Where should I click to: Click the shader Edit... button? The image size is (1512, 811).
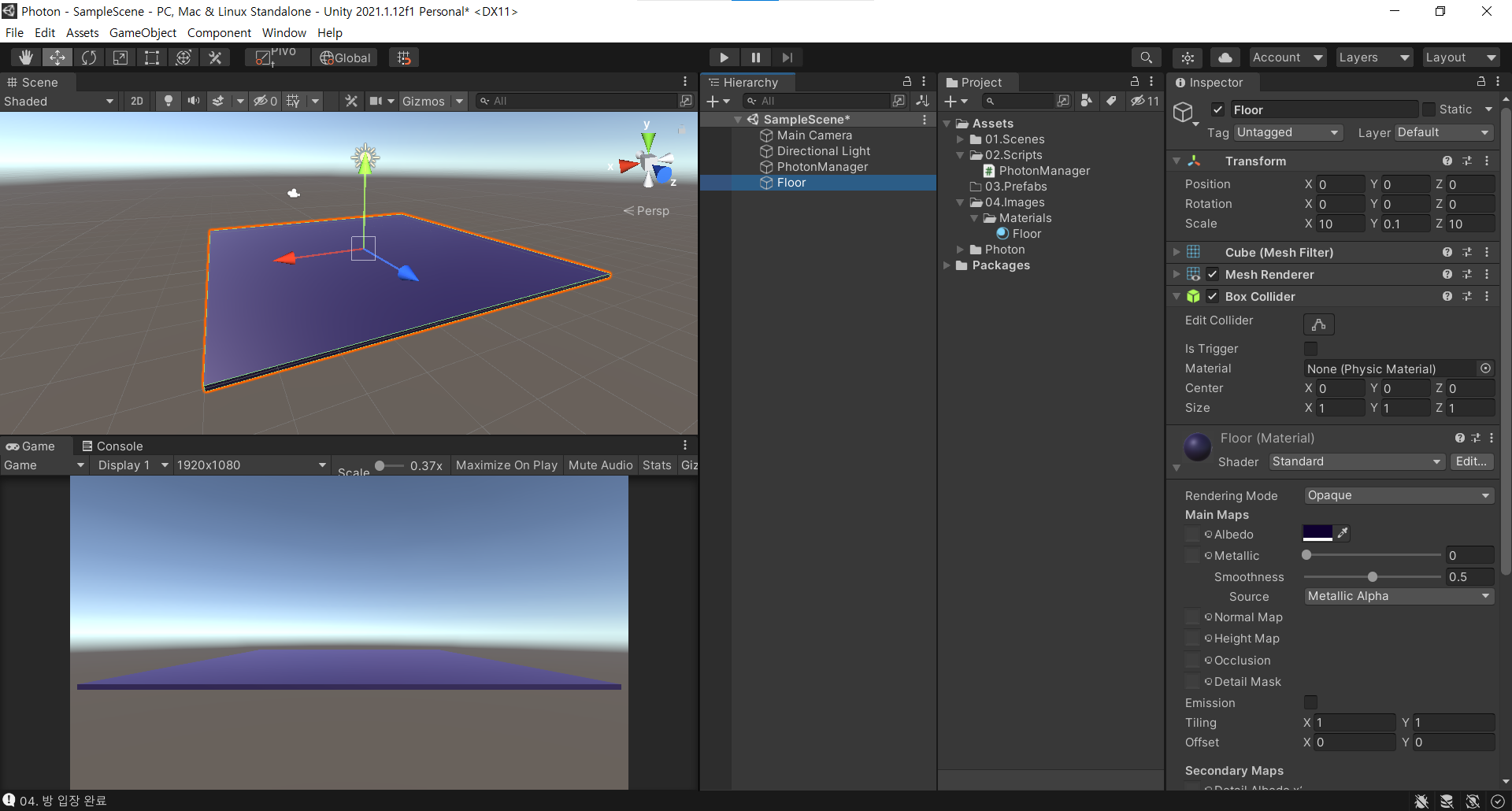point(1472,461)
